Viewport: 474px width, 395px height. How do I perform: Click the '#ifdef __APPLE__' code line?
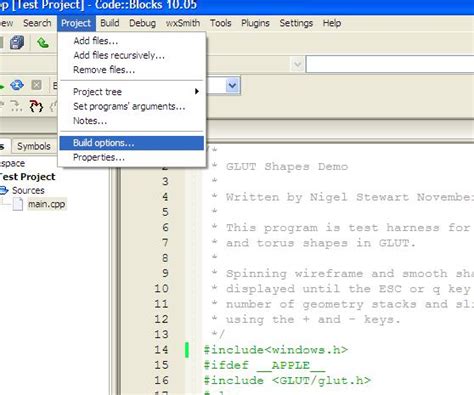[265, 365]
